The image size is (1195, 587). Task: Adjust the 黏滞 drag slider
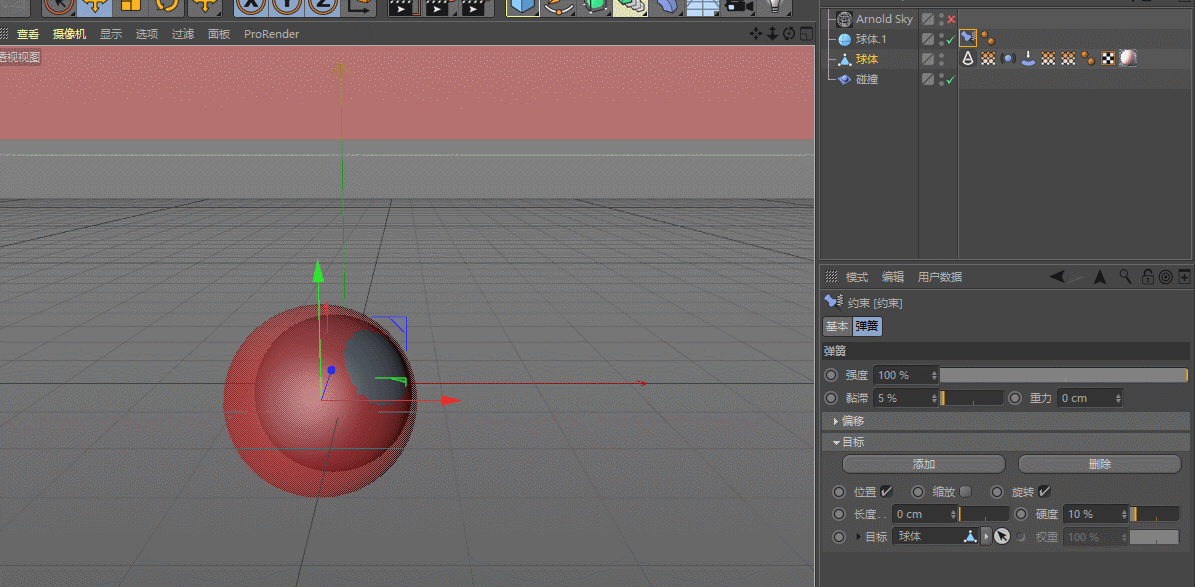(972, 398)
